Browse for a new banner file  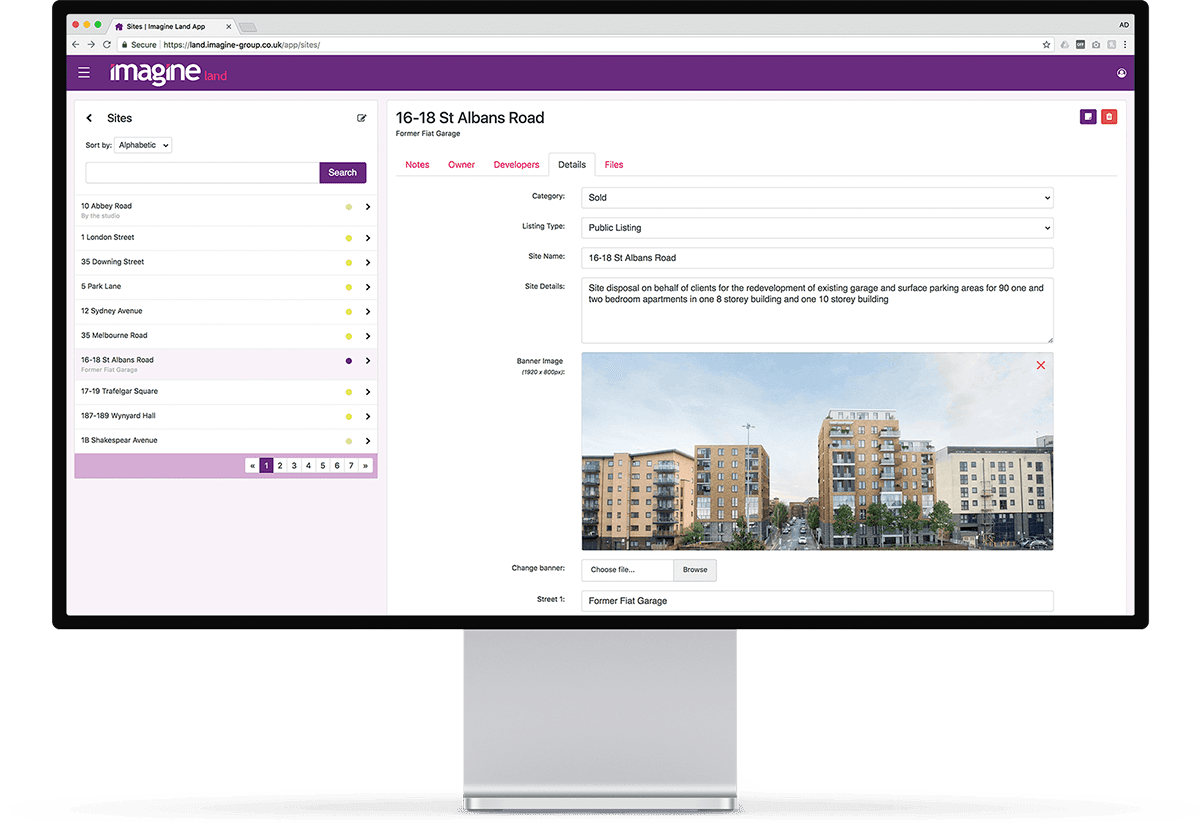click(x=695, y=569)
